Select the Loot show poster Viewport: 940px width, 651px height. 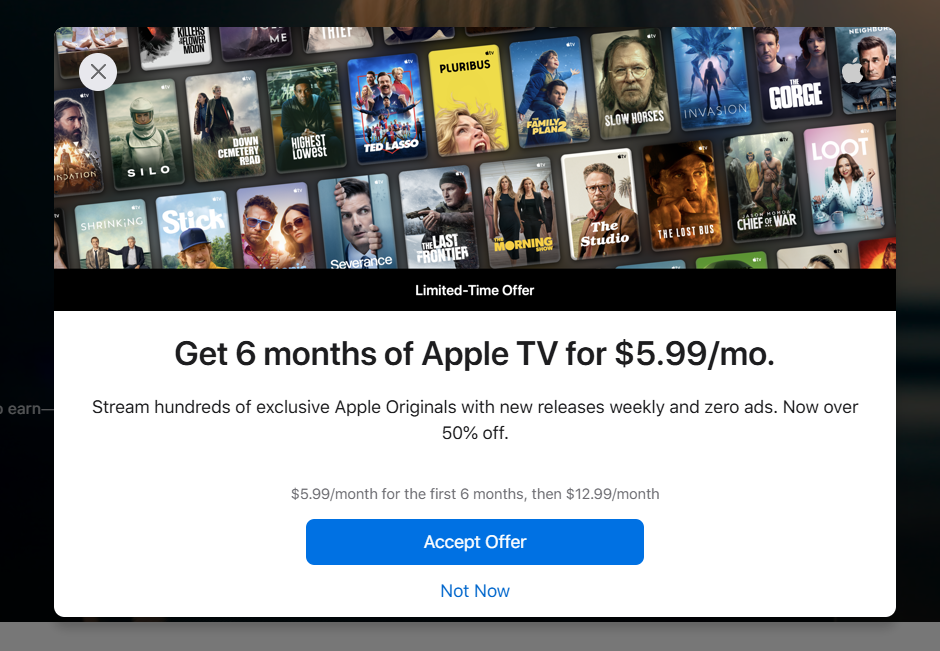843,178
